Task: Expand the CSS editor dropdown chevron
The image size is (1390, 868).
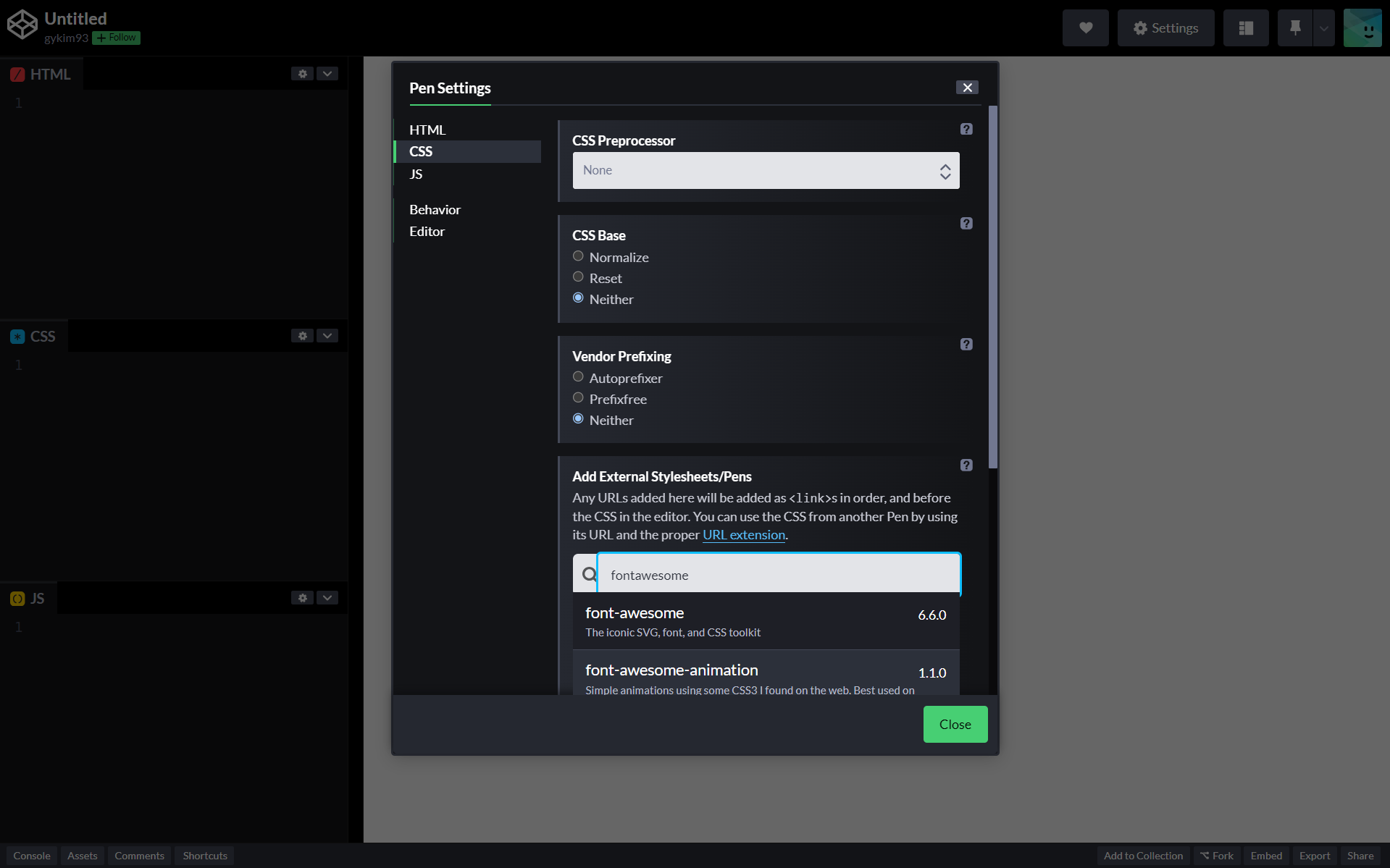Action: point(327,336)
